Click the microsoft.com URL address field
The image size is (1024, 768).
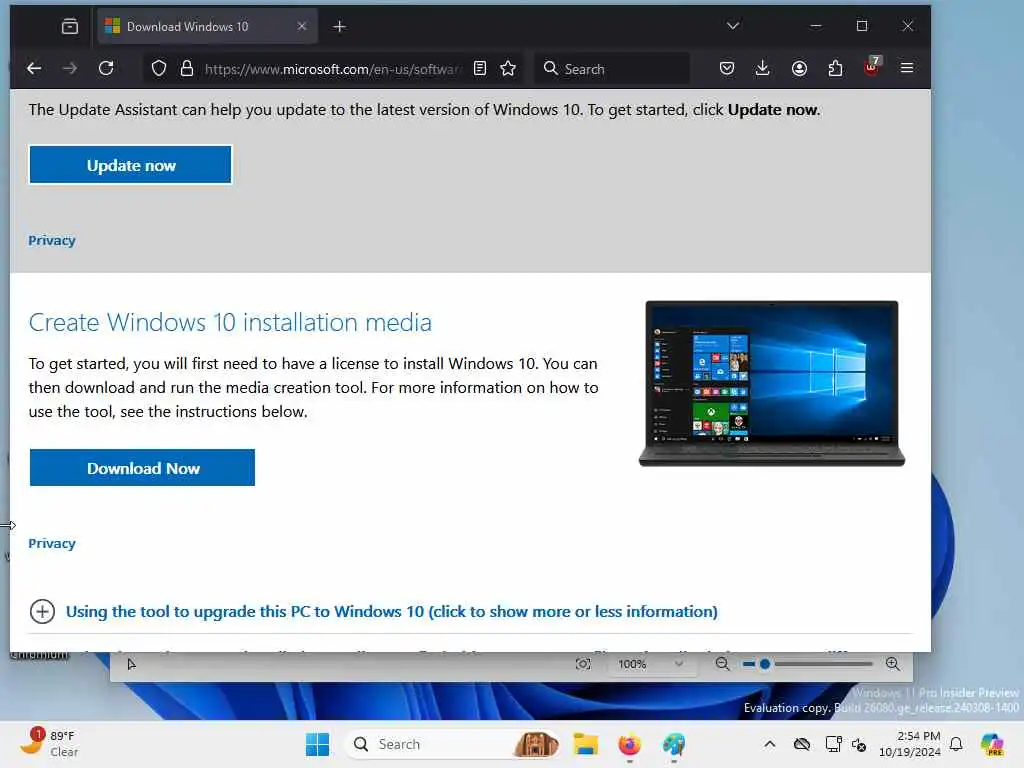(x=331, y=69)
